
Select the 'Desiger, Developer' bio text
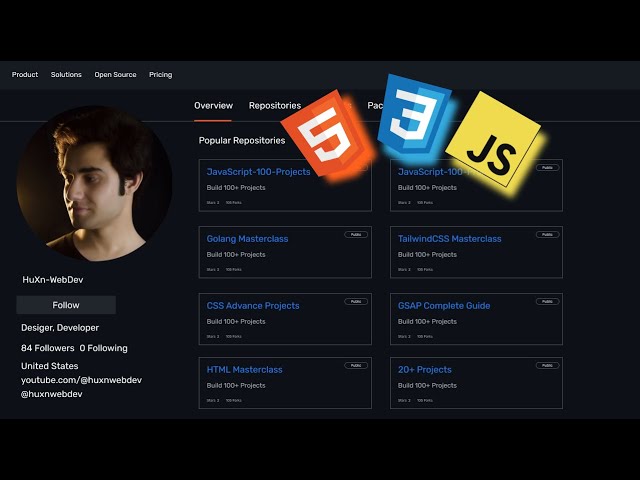(x=60, y=328)
